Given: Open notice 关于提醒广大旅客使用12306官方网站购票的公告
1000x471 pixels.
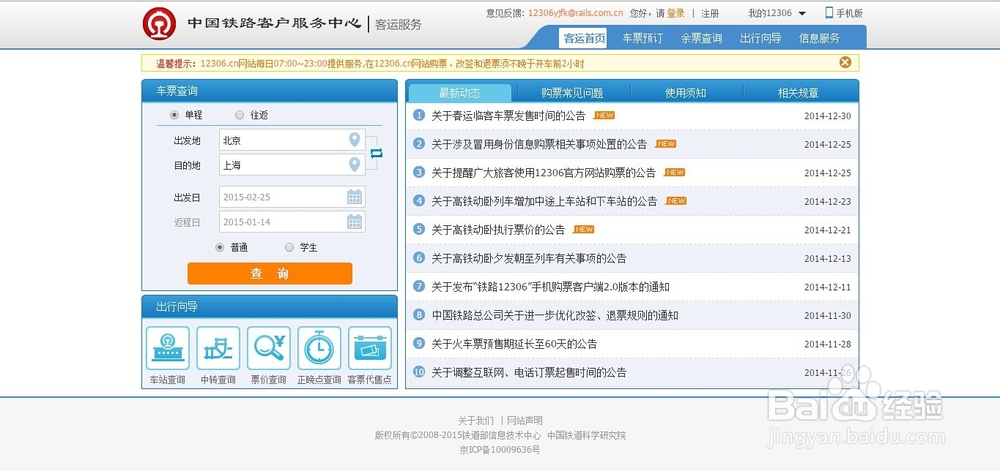Looking at the screenshot, I should (543, 173).
